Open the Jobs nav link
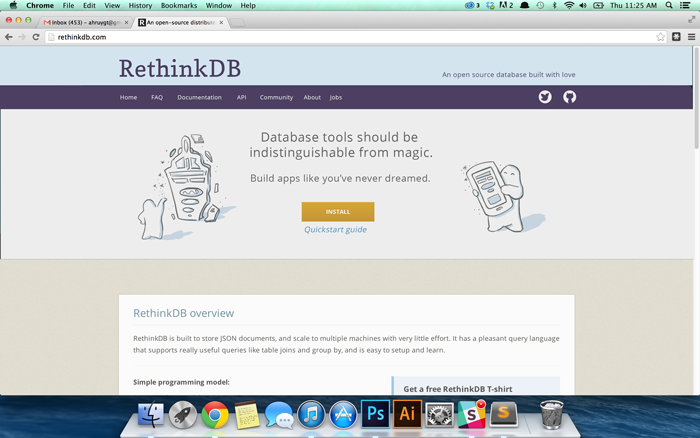Image resolution: width=700 pixels, height=438 pixels. click(x=336, y=97)
